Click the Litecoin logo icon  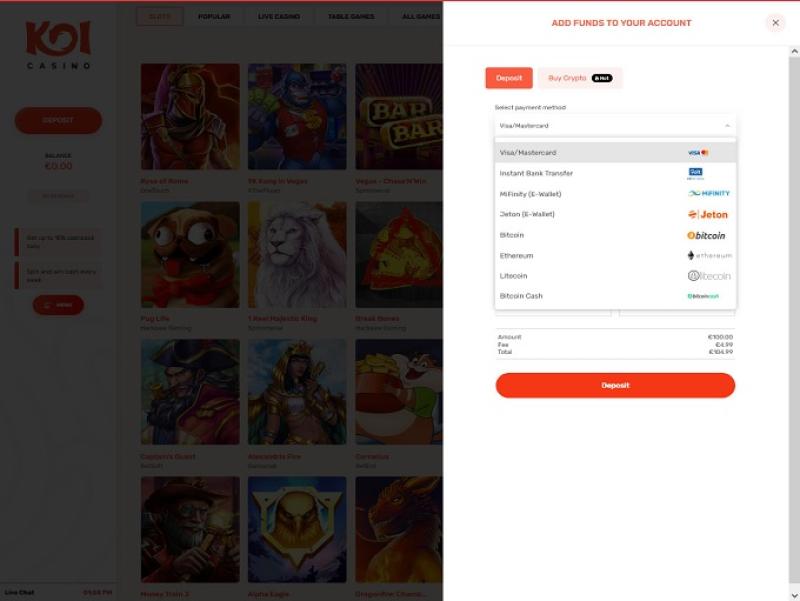pos(709,276)
